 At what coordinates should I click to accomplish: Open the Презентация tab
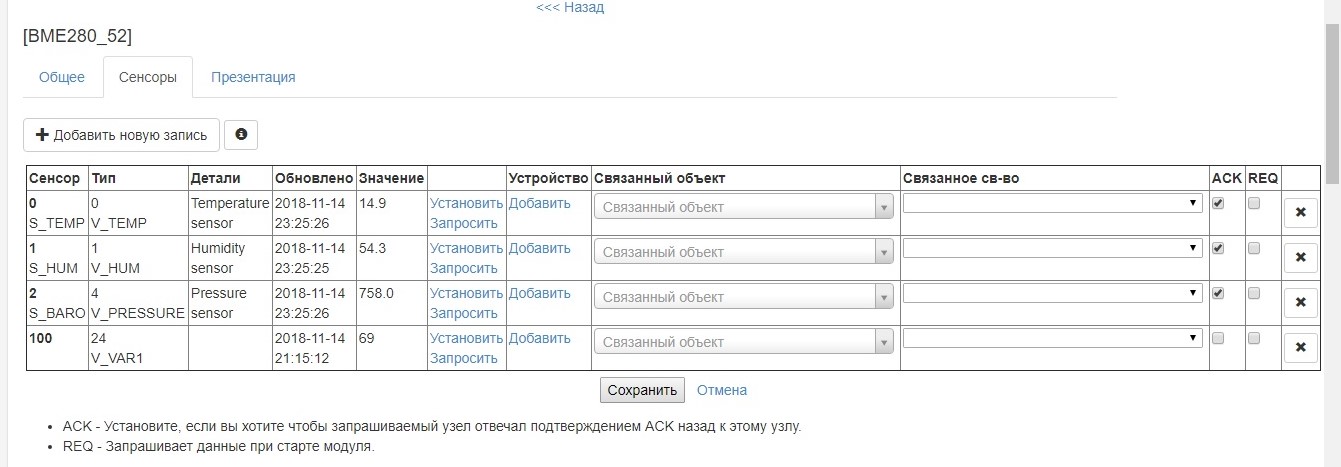pyautogui.click(x=253, y=77)
